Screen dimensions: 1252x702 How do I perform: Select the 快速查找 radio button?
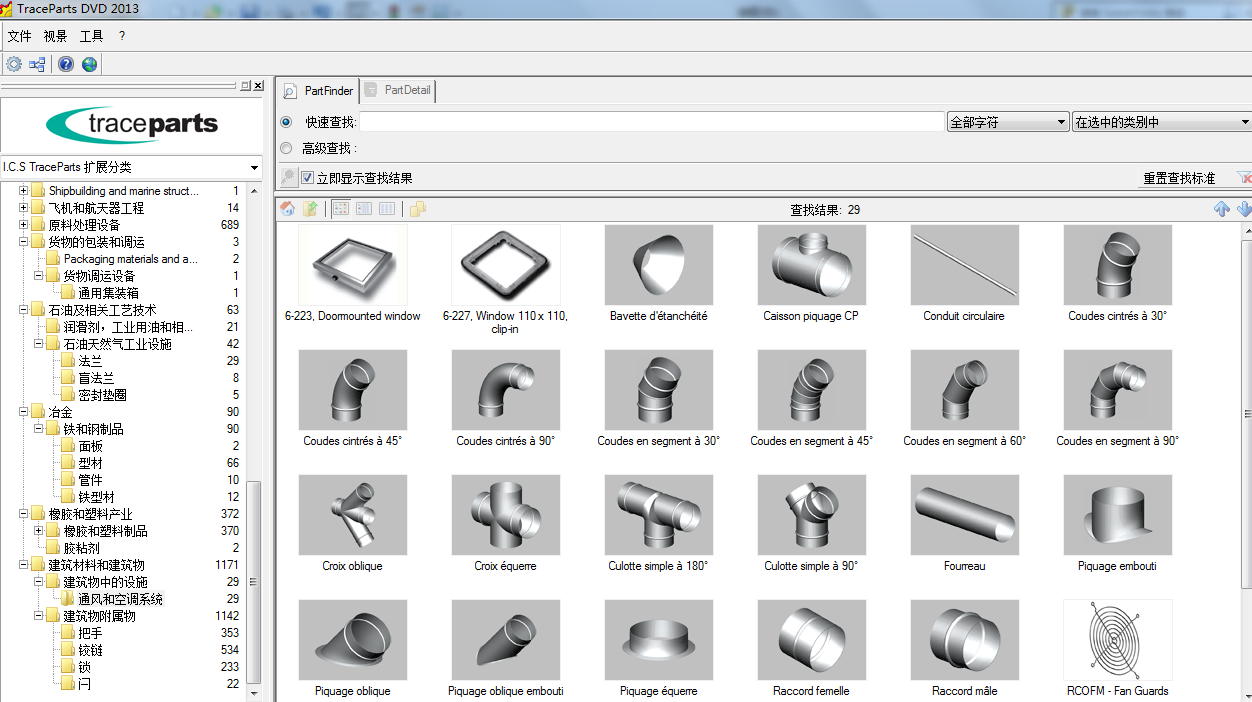tap(288, 121)
